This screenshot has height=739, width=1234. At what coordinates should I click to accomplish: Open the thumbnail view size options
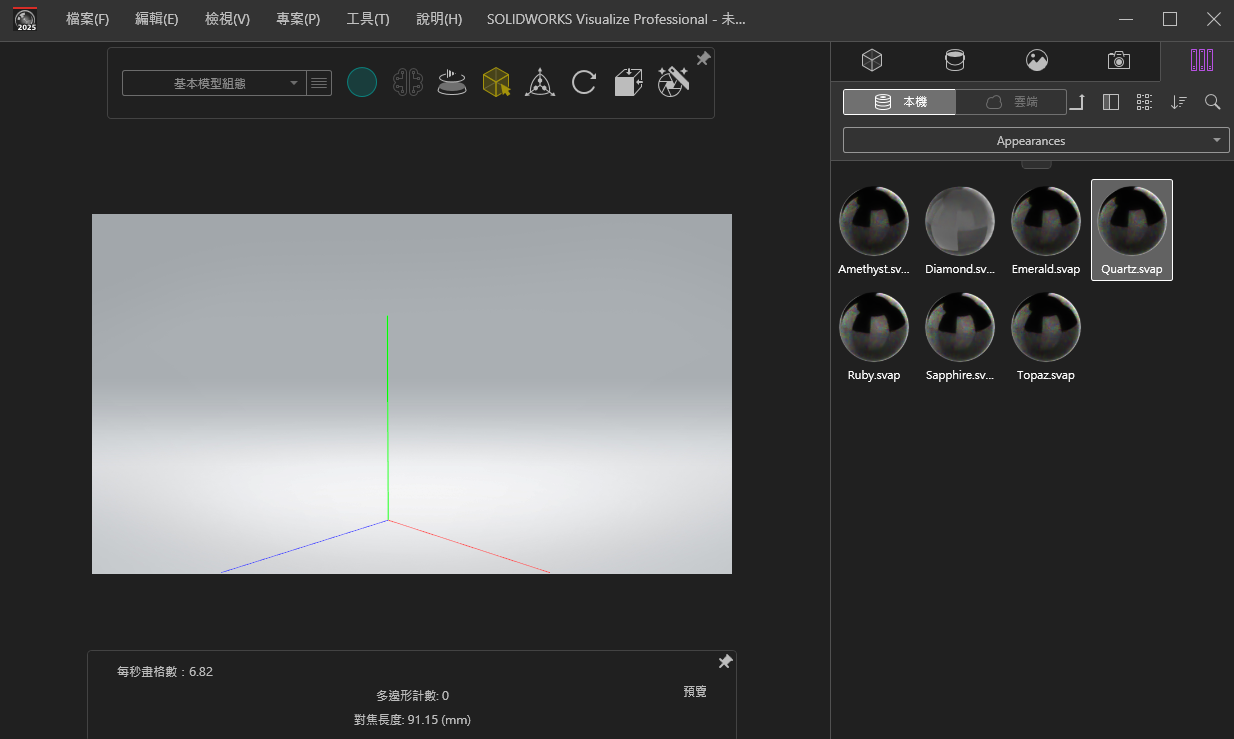pyautogui.click(x=1144, y=102)
